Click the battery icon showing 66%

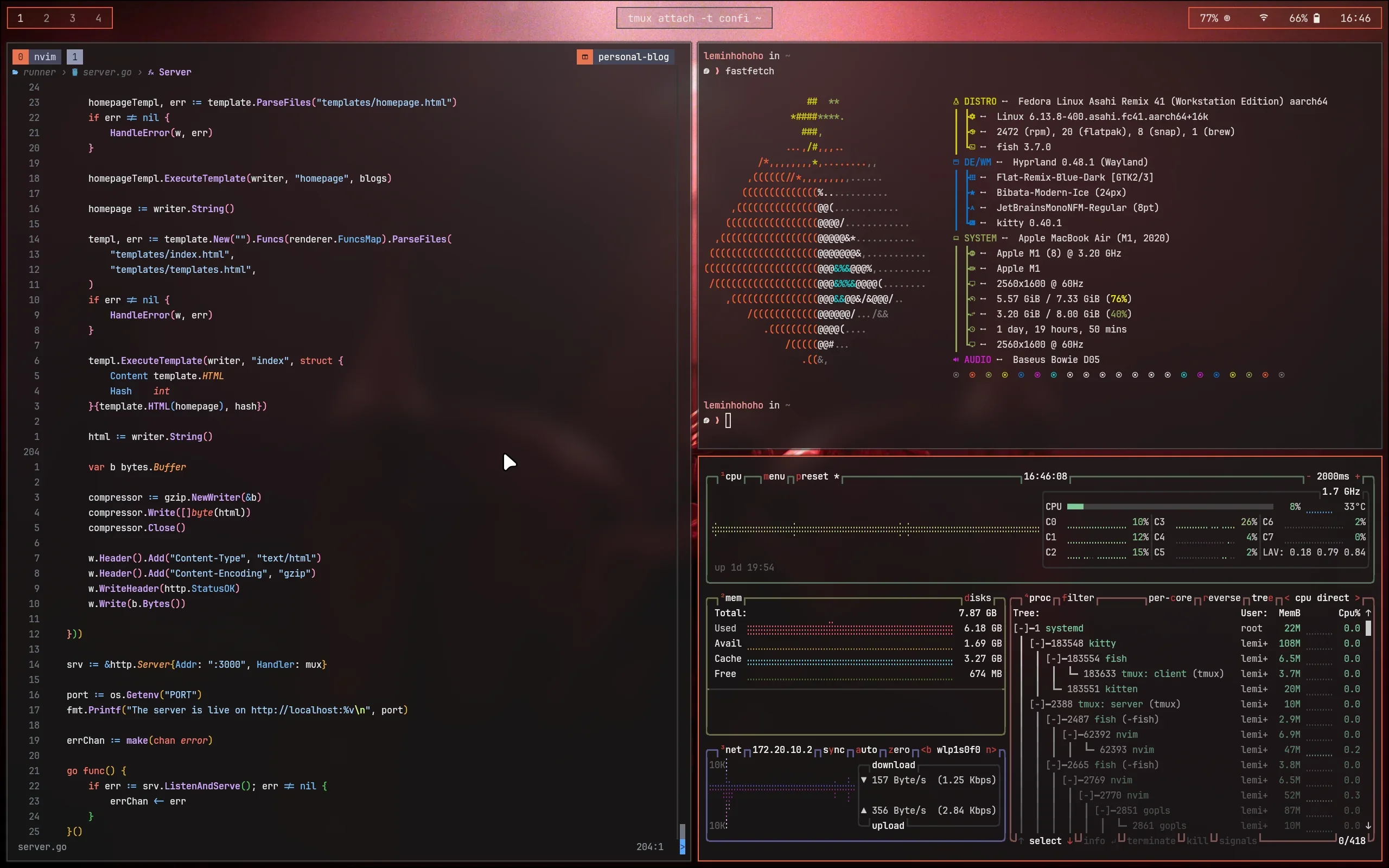tap(1317, 18)
